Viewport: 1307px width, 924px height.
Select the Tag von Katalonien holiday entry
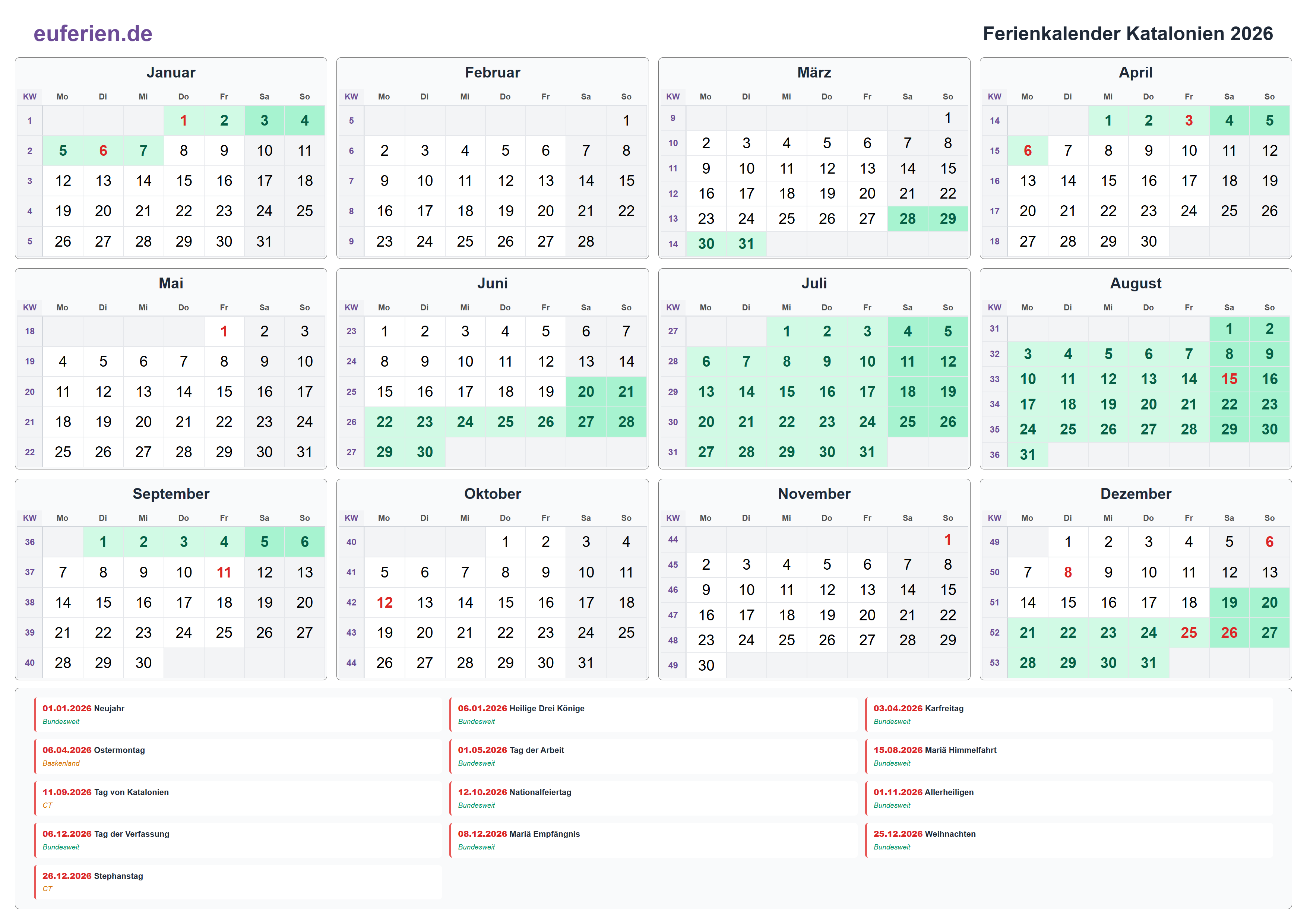pyautogui.click(x=238, y=798)
